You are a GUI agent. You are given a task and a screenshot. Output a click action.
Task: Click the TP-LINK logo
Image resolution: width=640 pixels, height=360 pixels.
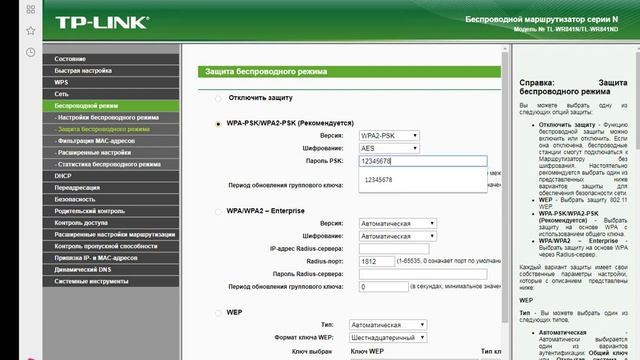[102, 22]
